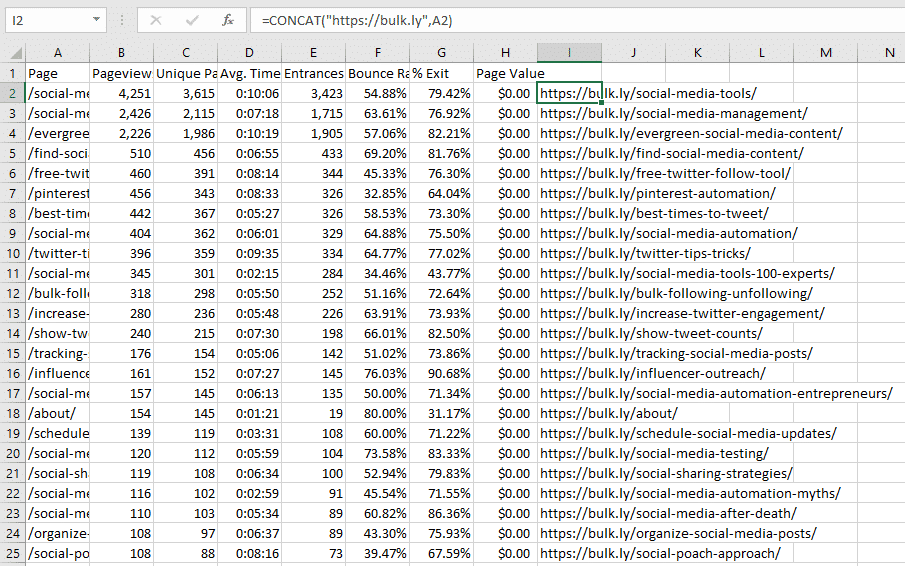Click the https://bulk.ly/pinterest-automation/ cell
Screen dimensions: 905x566
[657, 193]
